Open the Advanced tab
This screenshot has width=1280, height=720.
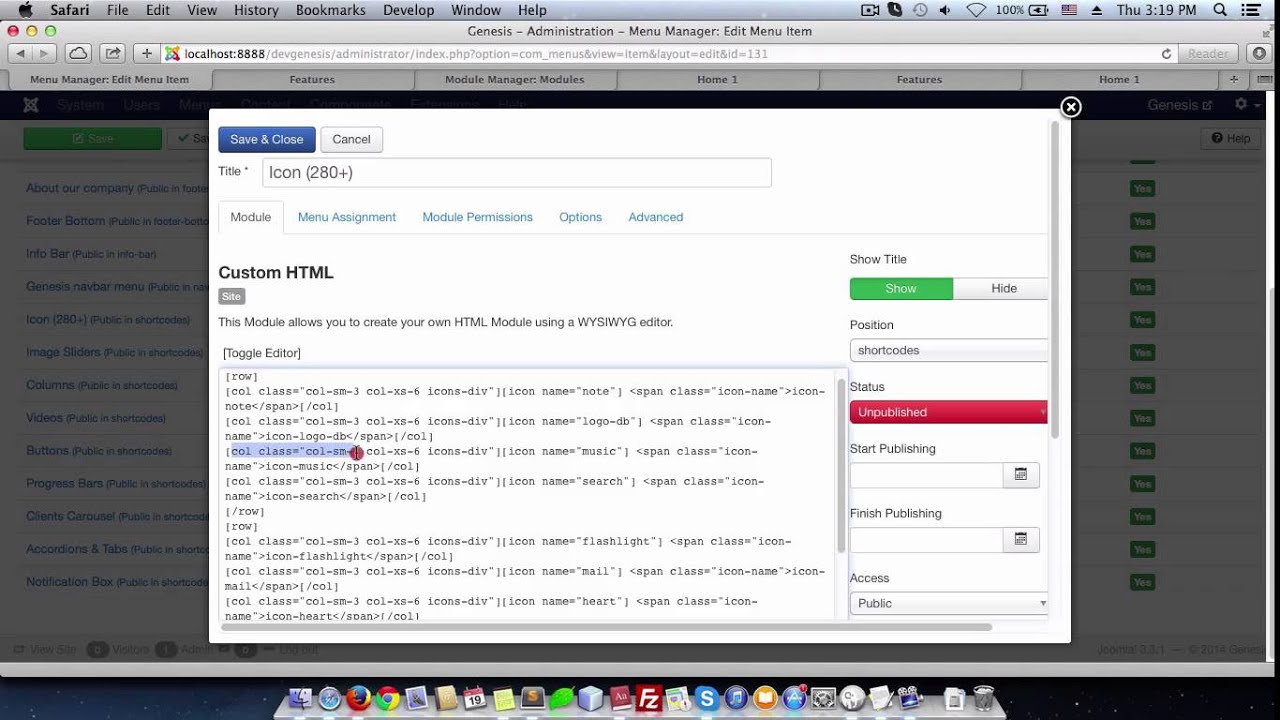coord(656,217)
